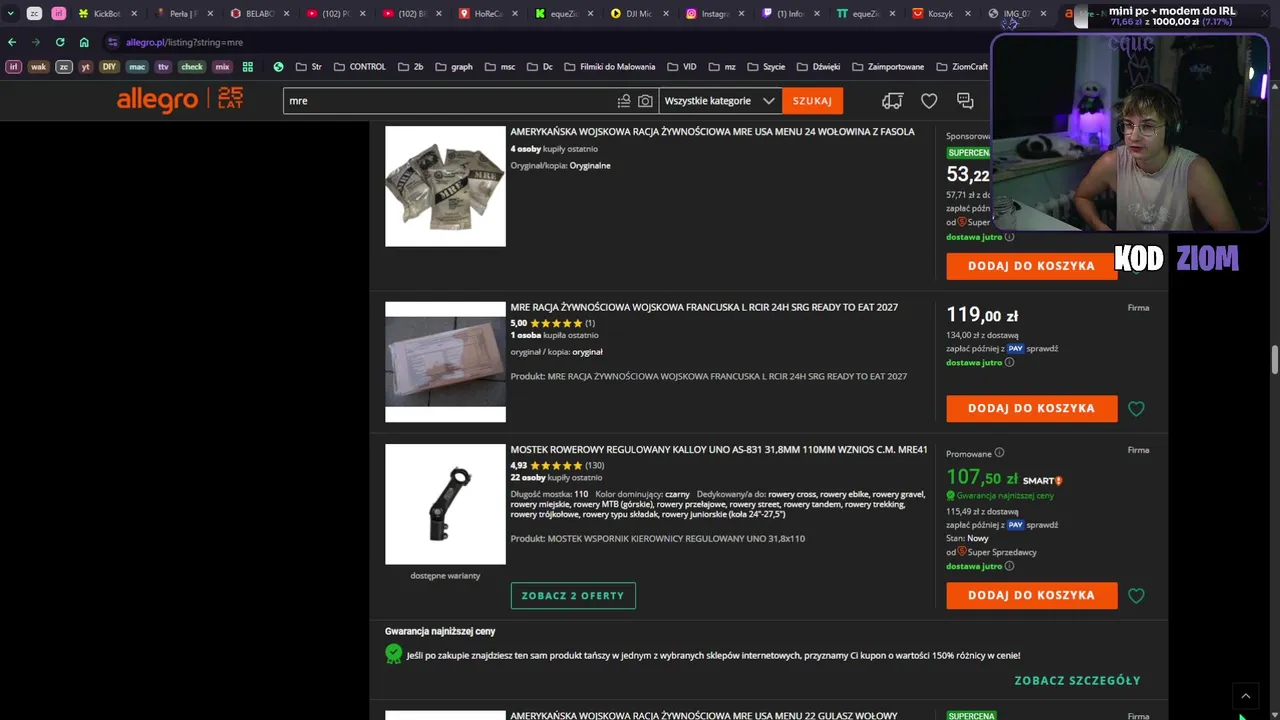Open the Dźwięki bookmarks folder

pos(818,67)
